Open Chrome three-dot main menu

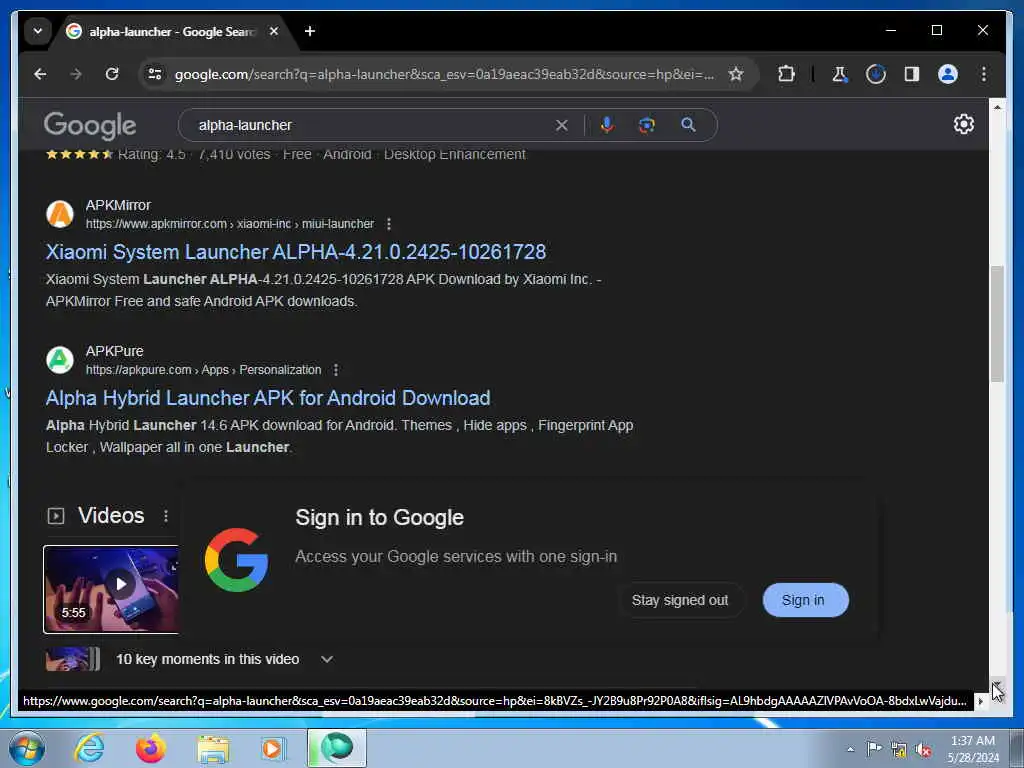[984, 74]
